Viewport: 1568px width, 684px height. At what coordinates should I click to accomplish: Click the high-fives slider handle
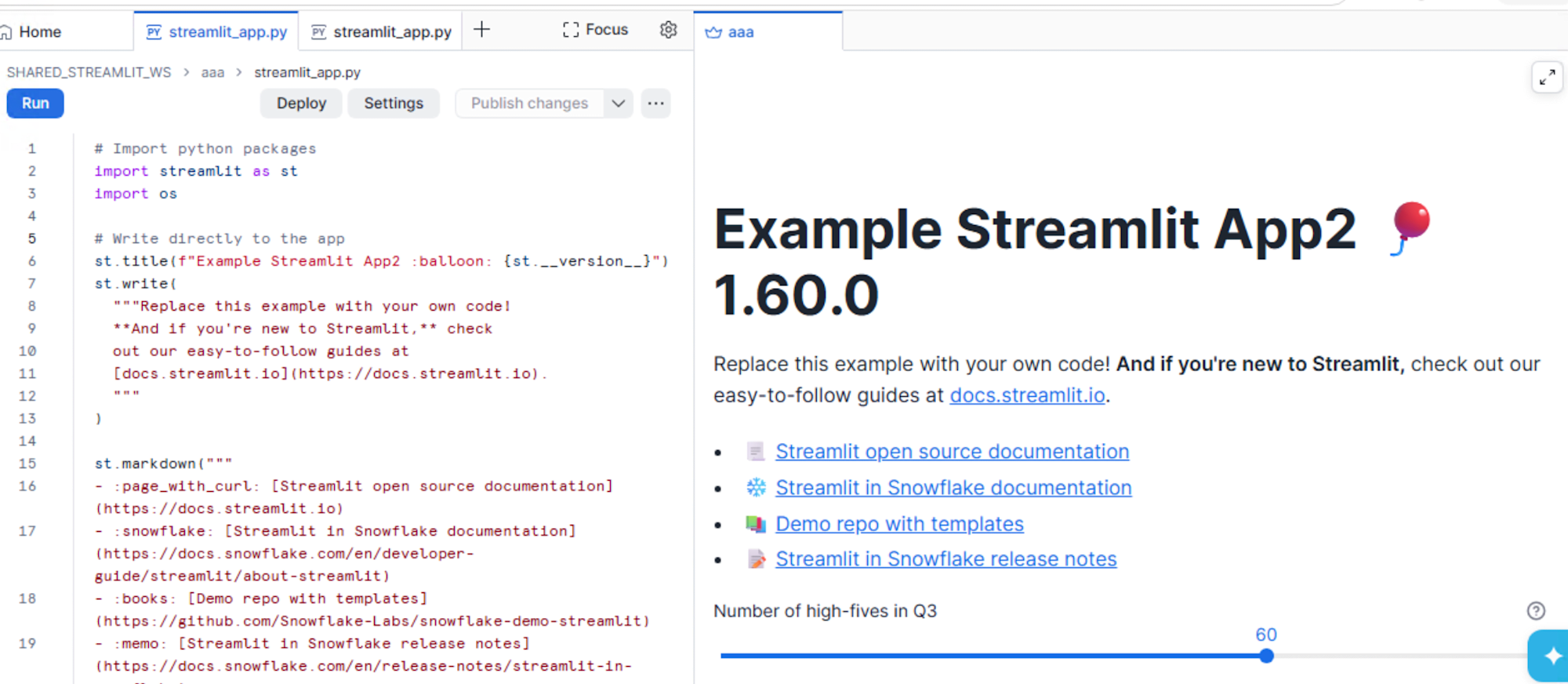[x=1266, y=656]
